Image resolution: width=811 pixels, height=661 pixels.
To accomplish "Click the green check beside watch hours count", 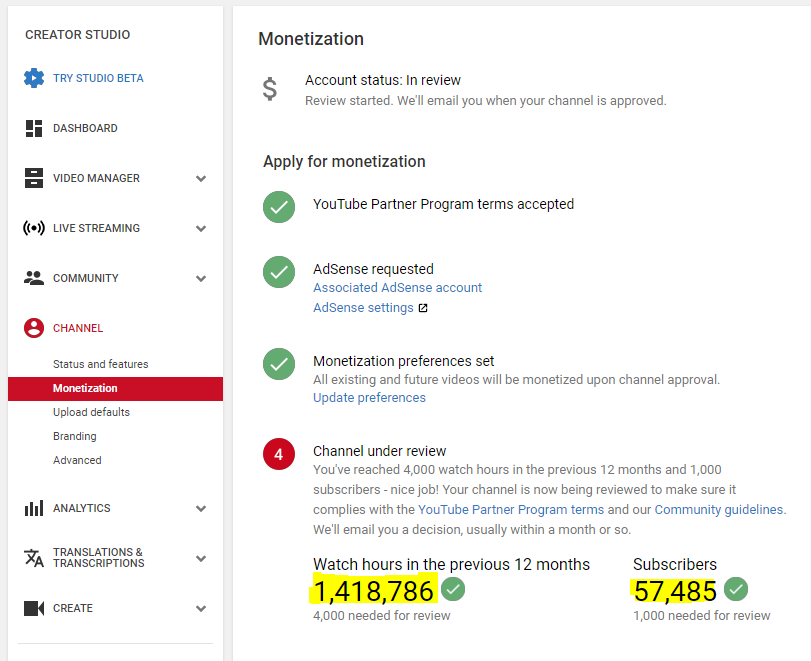I will pyautogui.click(x=453, y=589).
